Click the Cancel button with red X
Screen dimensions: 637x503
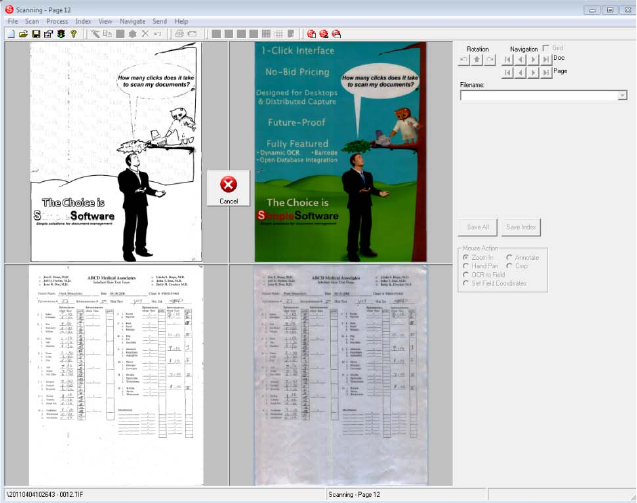pos(228,189)
